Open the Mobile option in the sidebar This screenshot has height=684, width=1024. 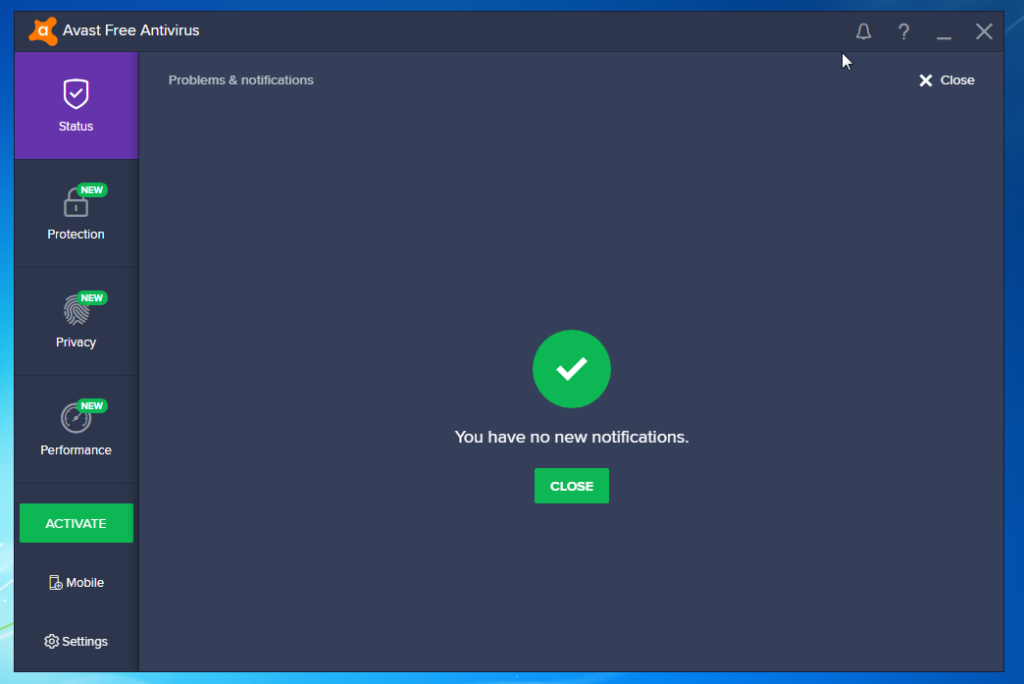(x=76, y=582)
